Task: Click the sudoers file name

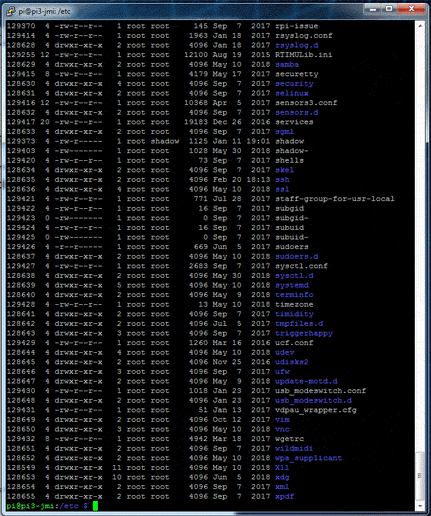Action: (292, 247)
